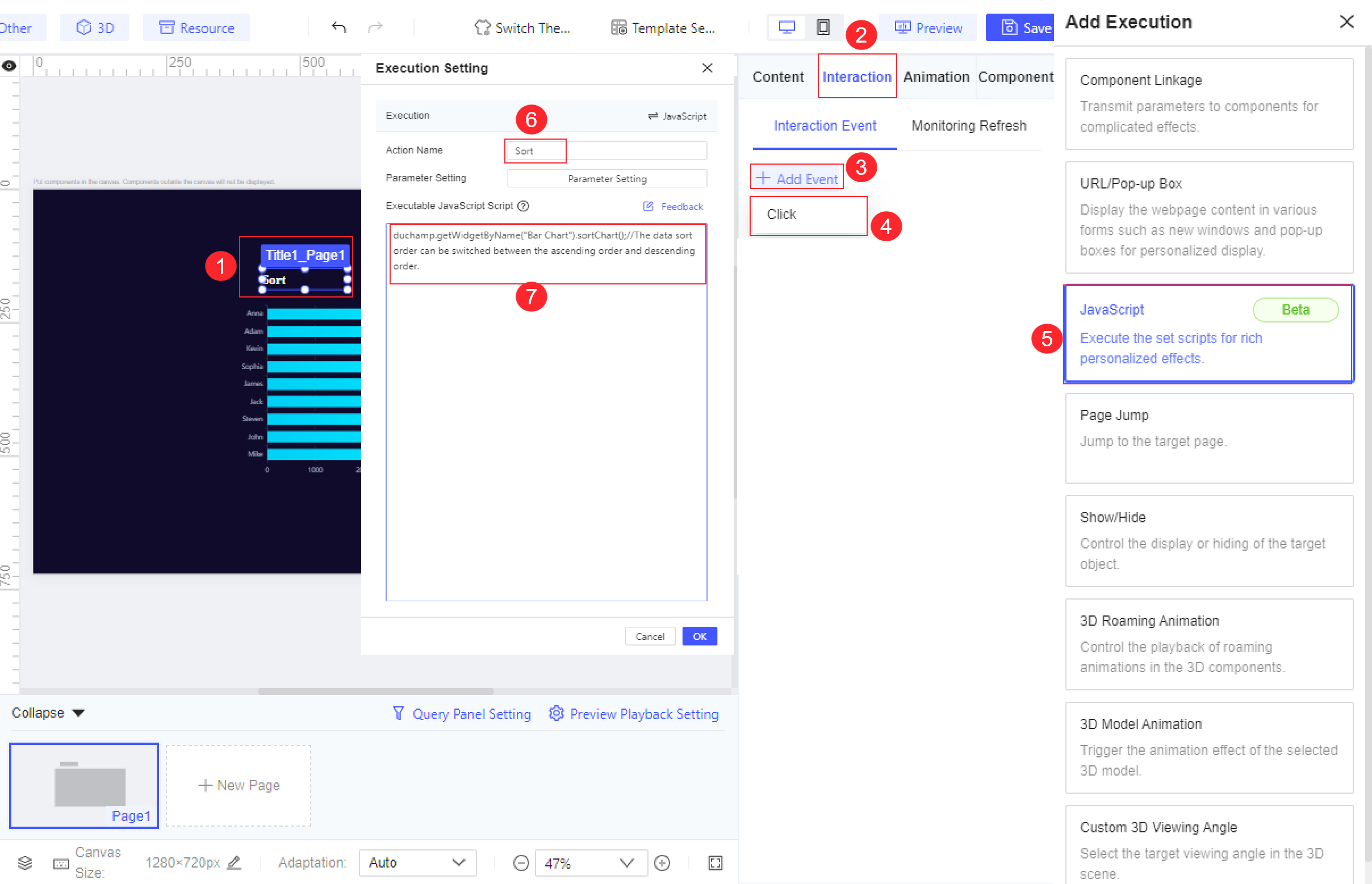Screen dimensions: 1372x884
Task: Choose Click event from dropdown list
Action: 808,215
